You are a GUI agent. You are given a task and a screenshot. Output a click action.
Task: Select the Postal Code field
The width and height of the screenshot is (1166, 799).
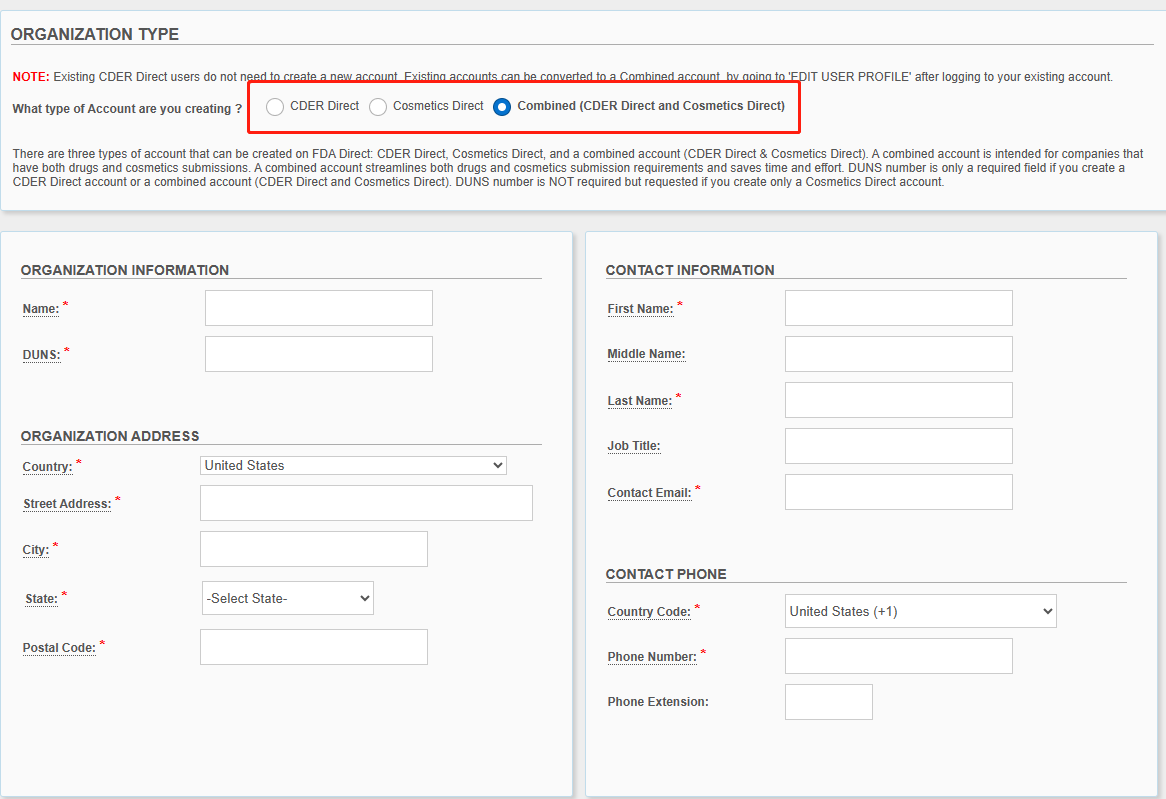314,647
